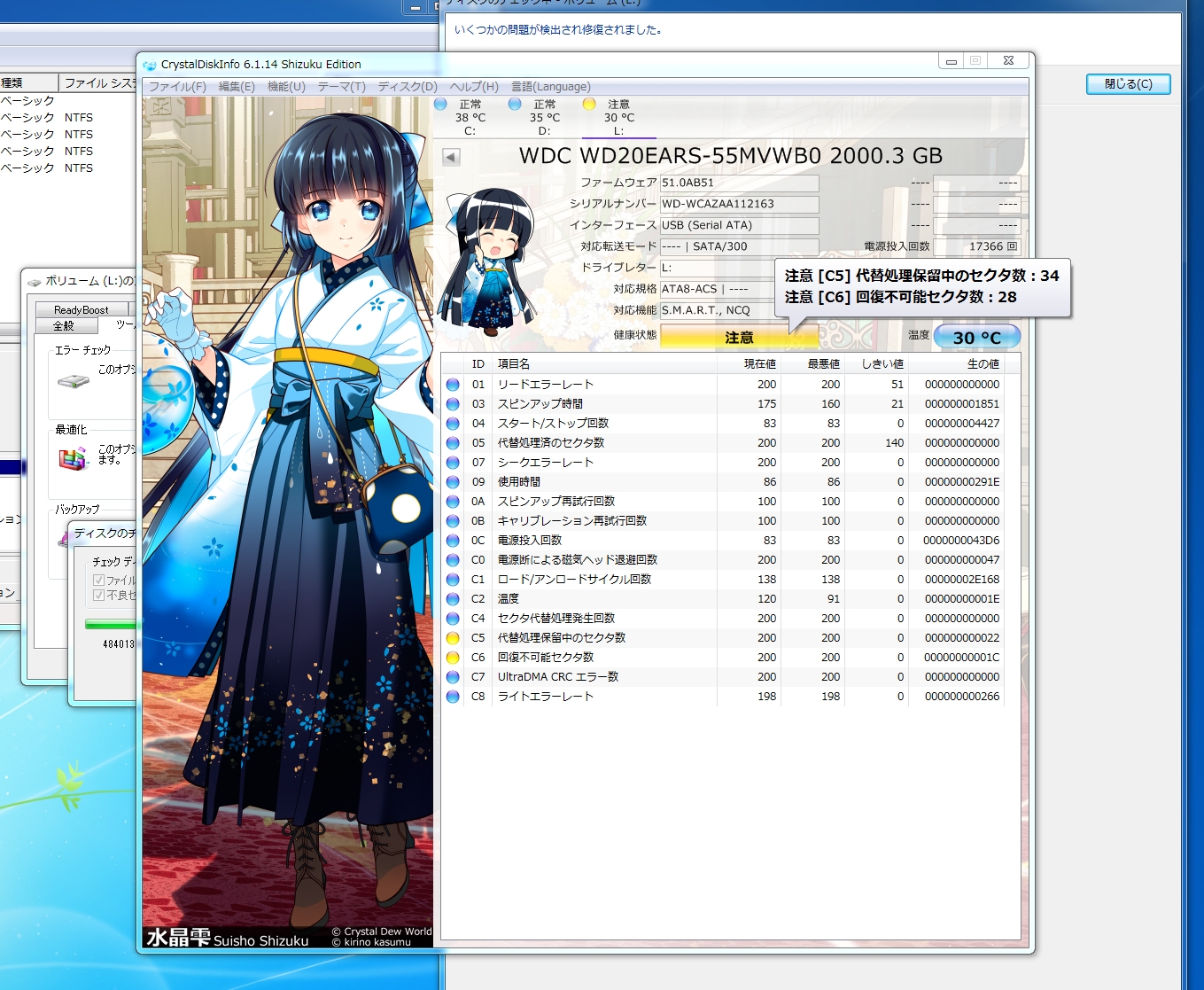Click the status orb for リードエラーレート row

pyautogui.click(x=453, y=385)
